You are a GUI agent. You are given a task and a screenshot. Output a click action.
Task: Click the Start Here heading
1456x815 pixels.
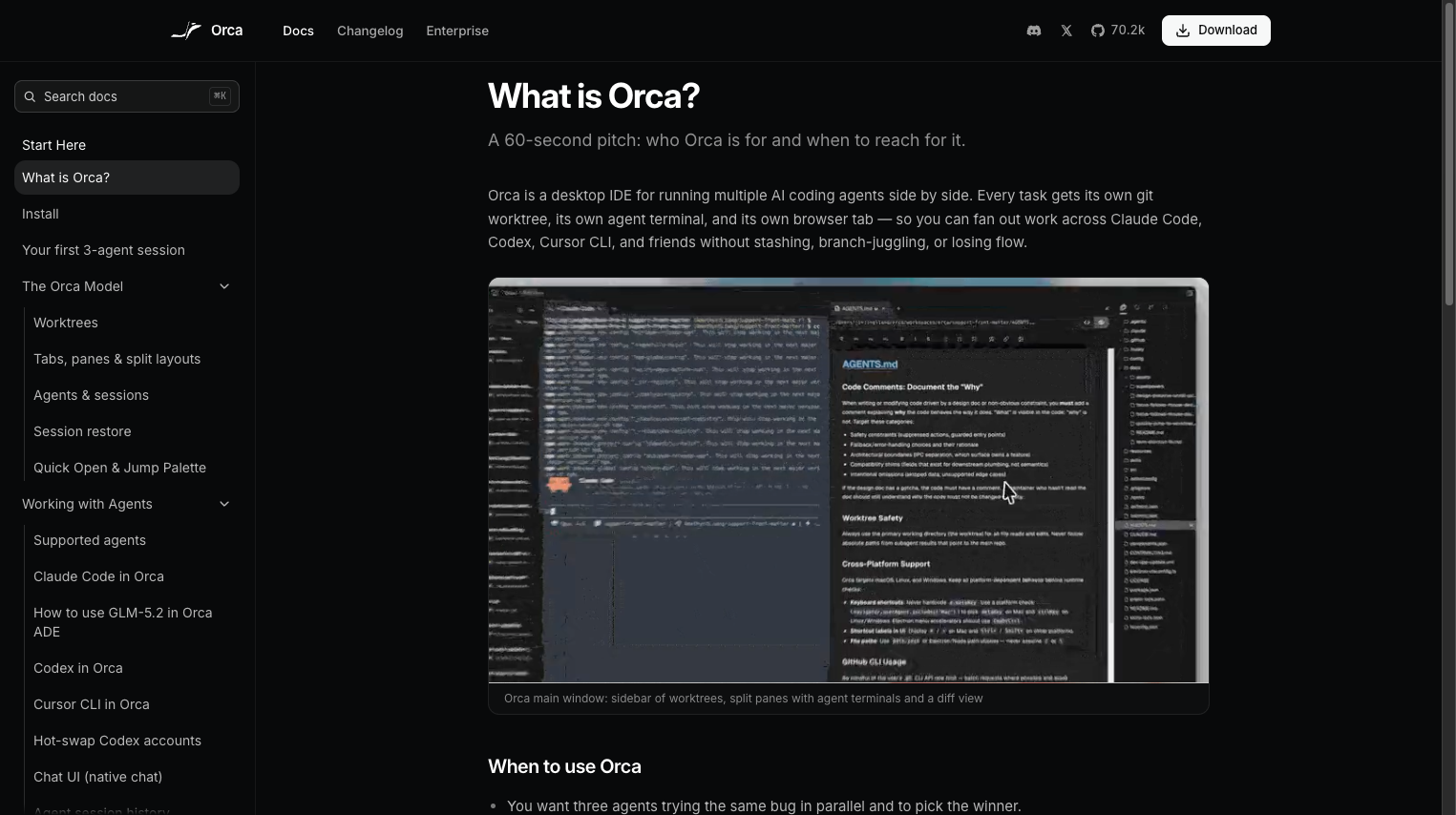[x=53, y=145]
